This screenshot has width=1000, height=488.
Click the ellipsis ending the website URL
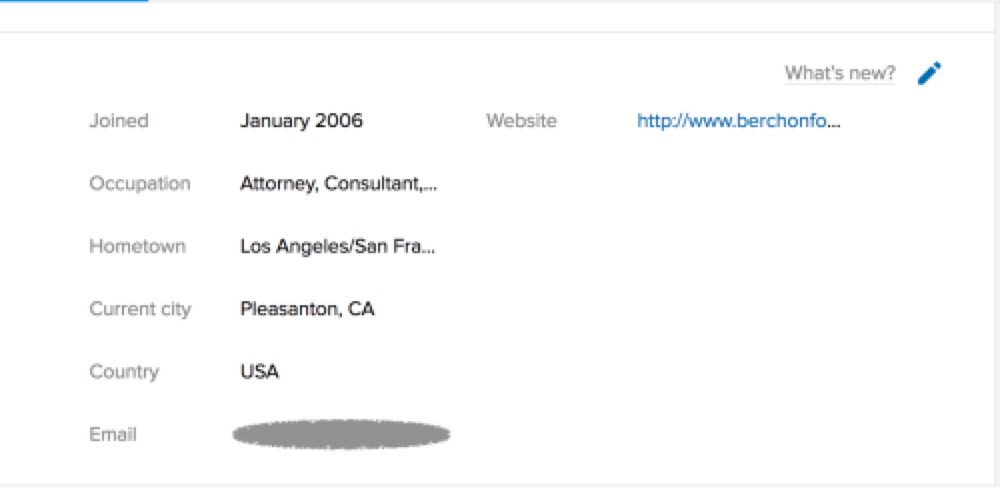point(835,123)
